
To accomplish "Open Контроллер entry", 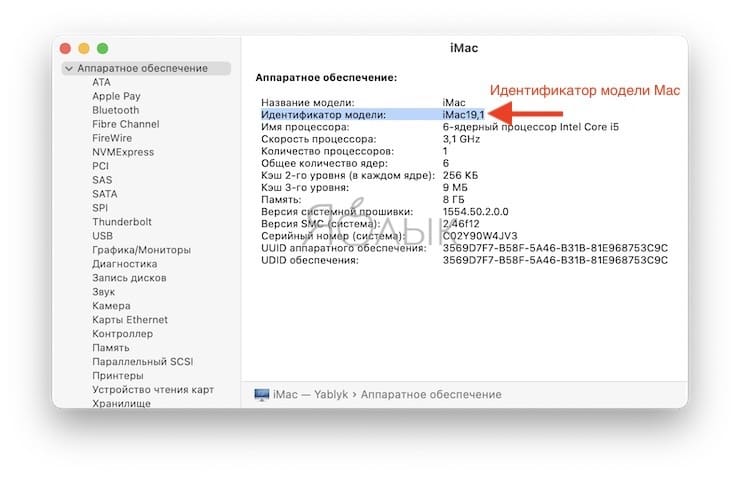I will (x=123, y=334).
